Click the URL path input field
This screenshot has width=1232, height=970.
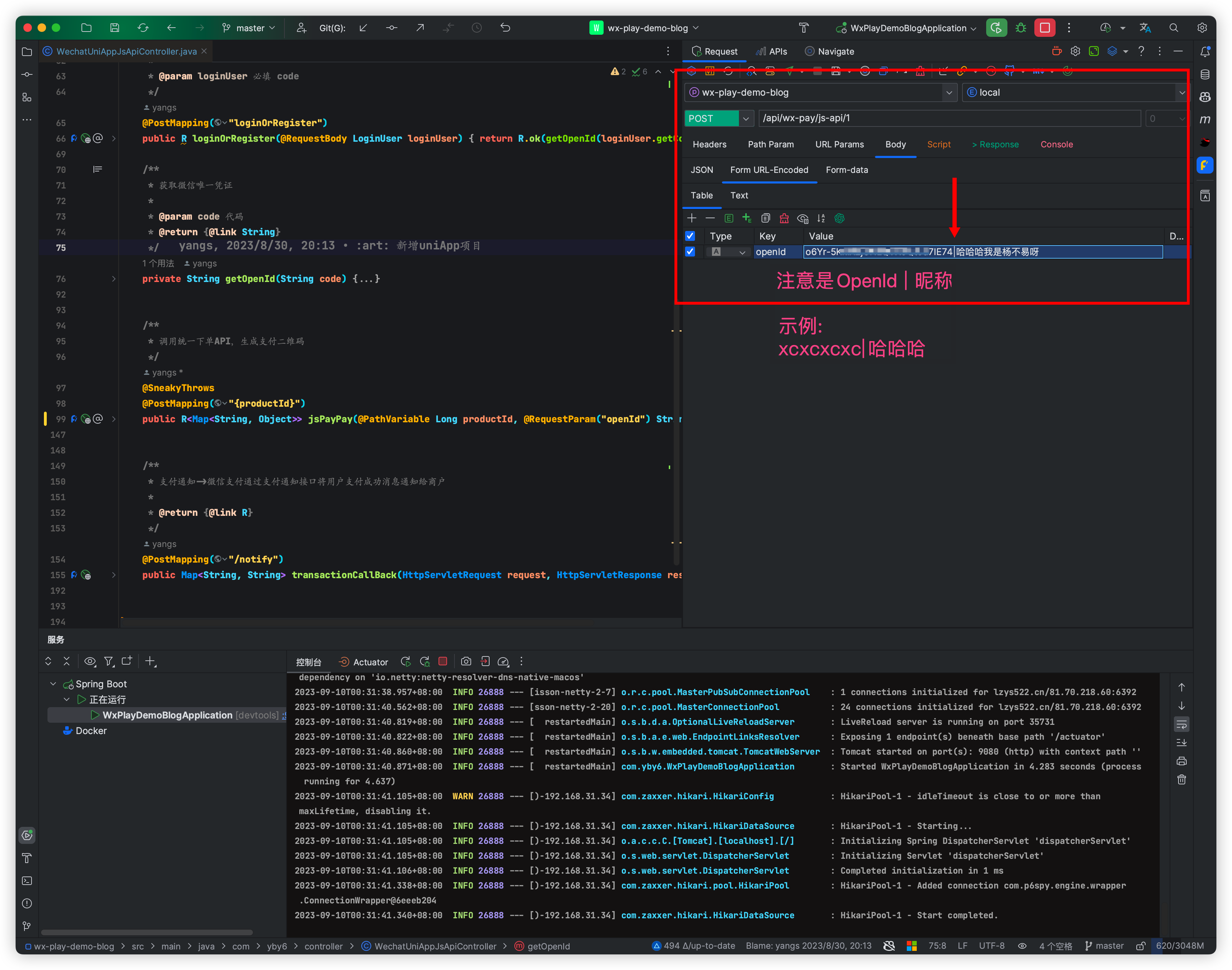pos(948,118)
